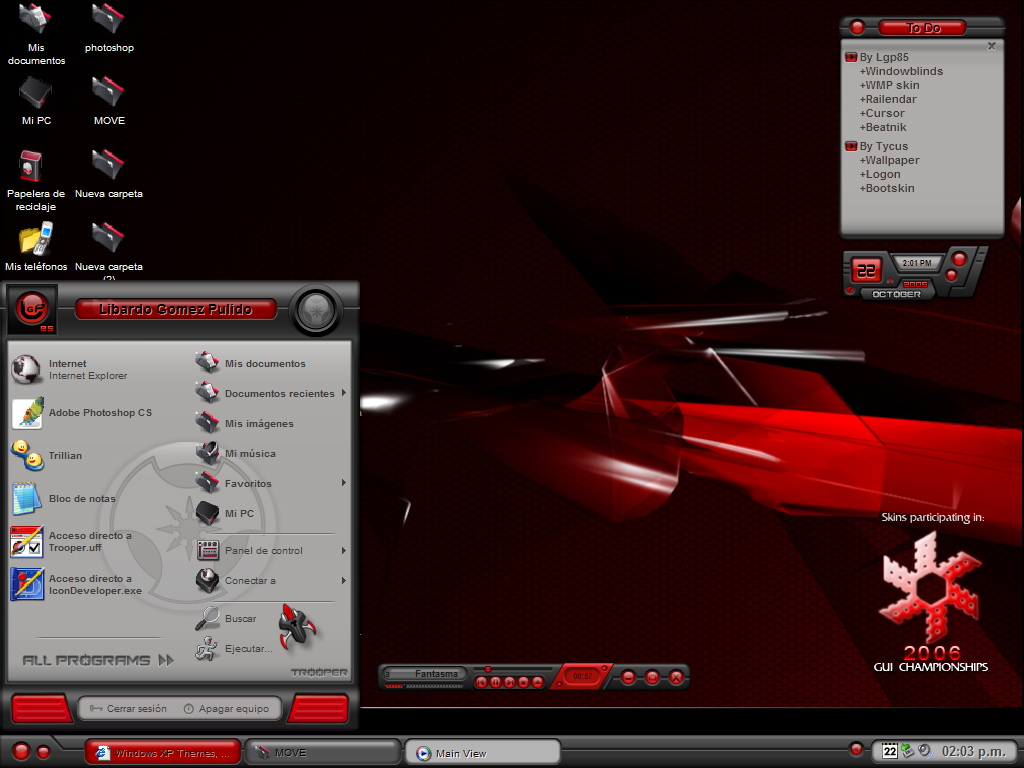Pause playback in the media player
Viewport: 1024px width, 768px height.
point(495,682)
